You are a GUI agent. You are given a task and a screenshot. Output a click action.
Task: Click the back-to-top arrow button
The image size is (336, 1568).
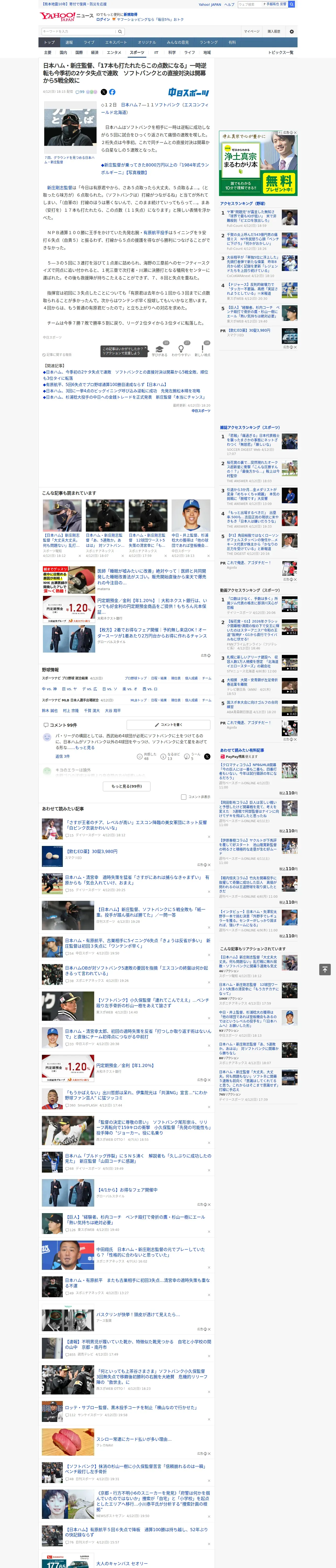click(325, 969)
